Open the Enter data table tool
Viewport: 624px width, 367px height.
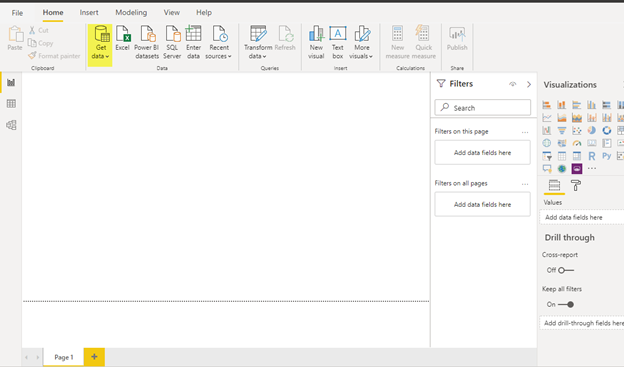[193, 42]
